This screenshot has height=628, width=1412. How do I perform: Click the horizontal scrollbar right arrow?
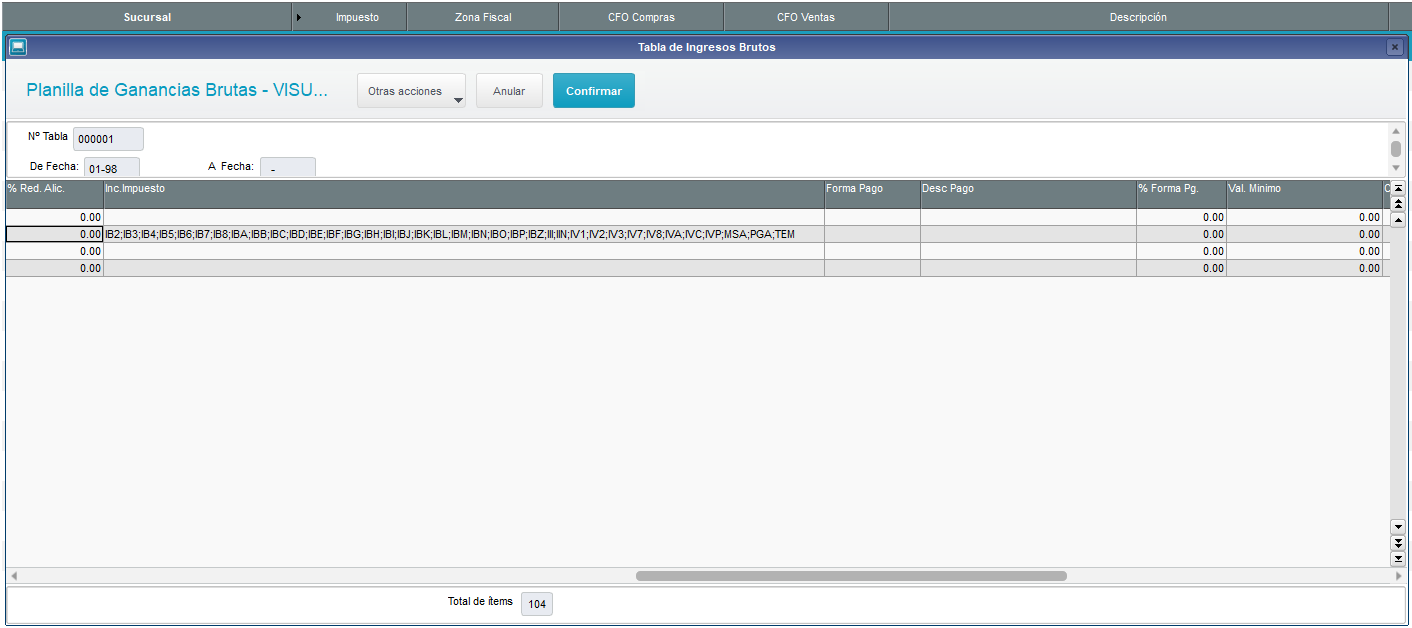pos(1398,576)
